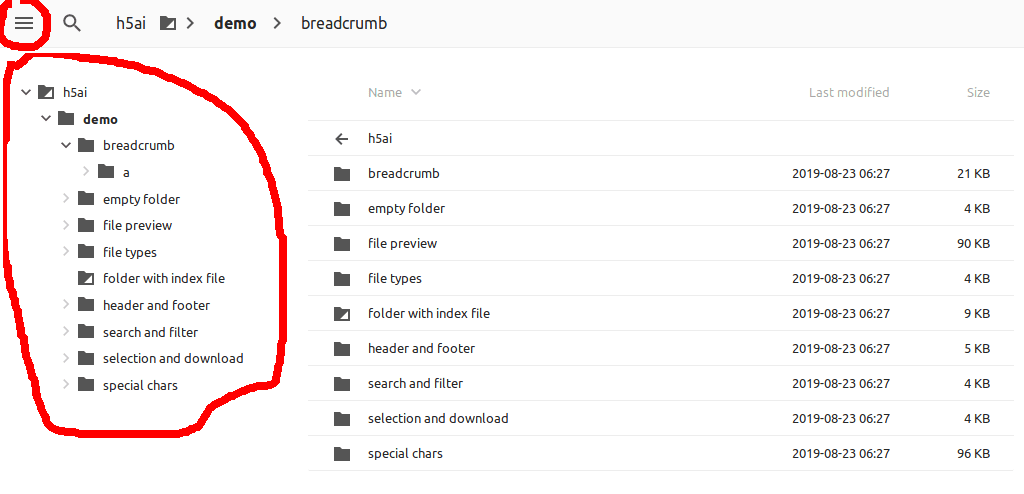
Task: Click the special chars folder icon in list
Action: tap(342, 454)
